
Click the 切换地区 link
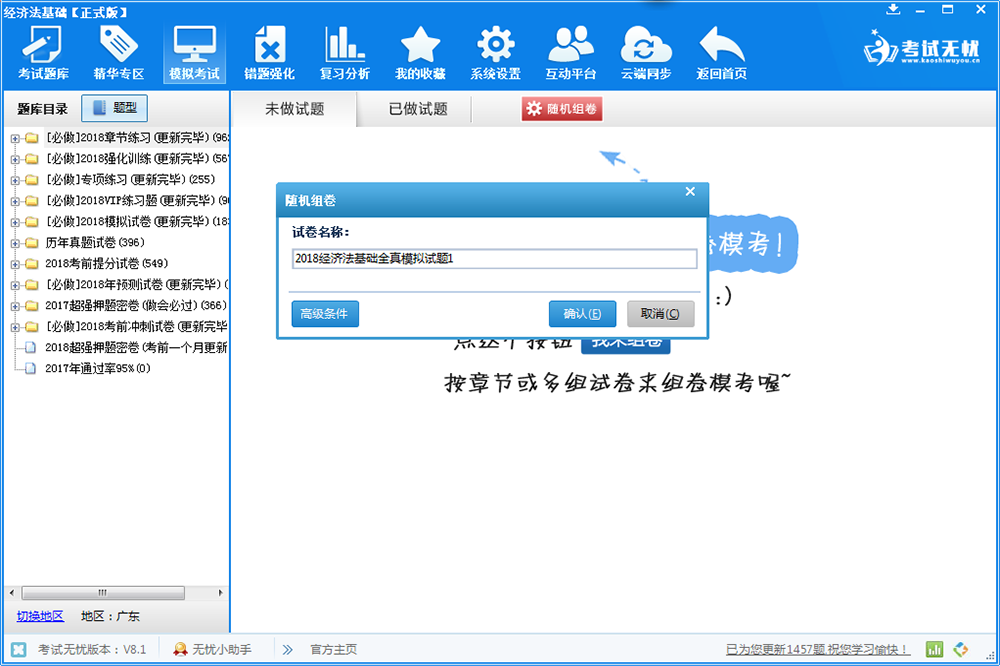[x=40, y=616]
